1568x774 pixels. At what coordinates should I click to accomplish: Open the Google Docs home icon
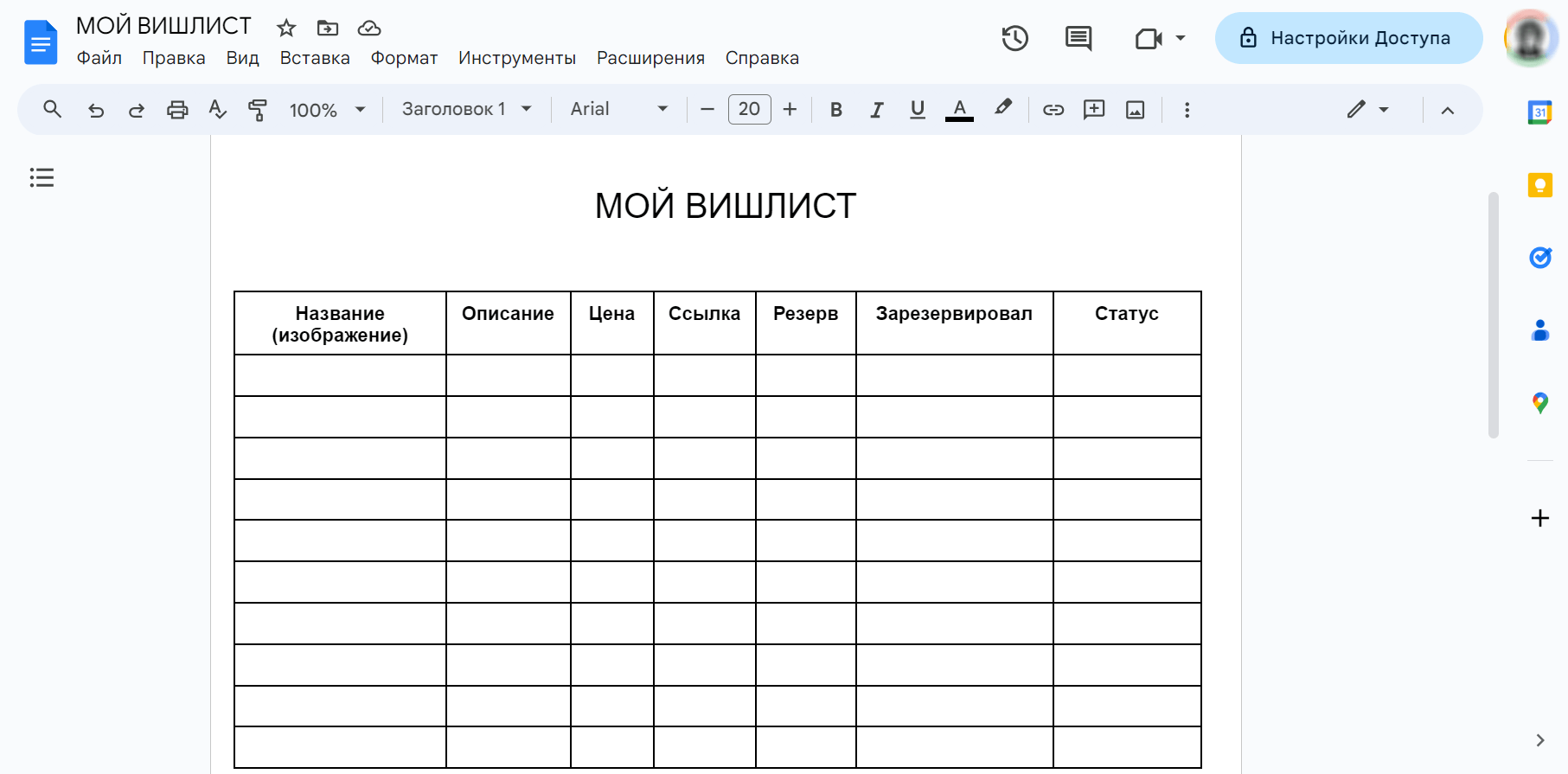point(41,42)
